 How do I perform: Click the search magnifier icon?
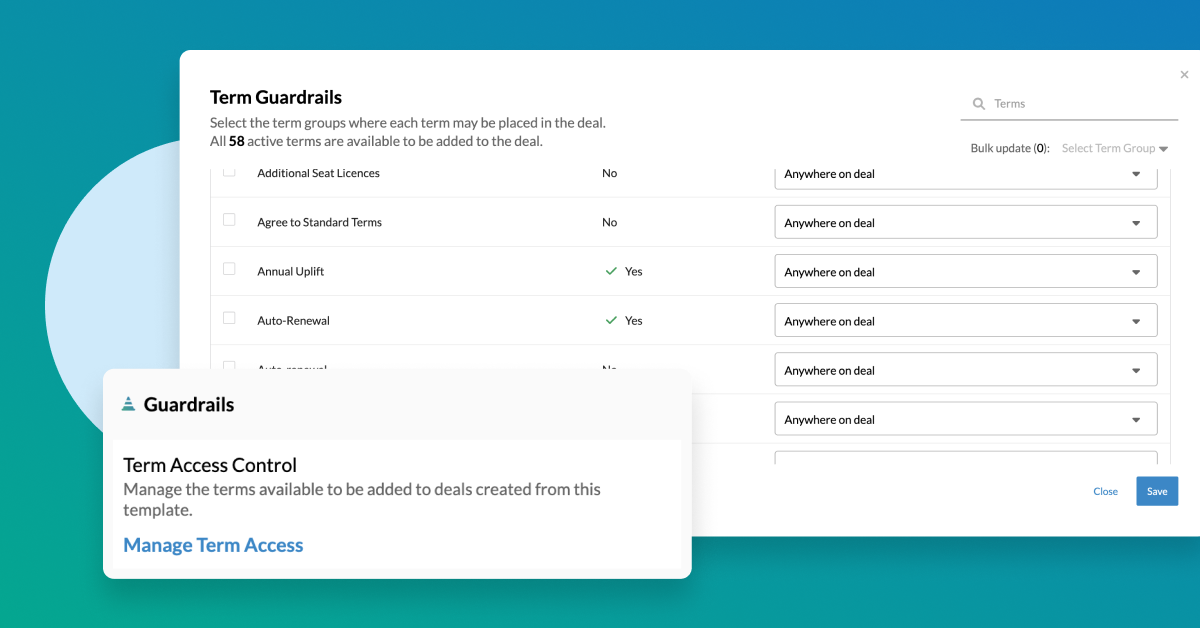click(978, 104)
